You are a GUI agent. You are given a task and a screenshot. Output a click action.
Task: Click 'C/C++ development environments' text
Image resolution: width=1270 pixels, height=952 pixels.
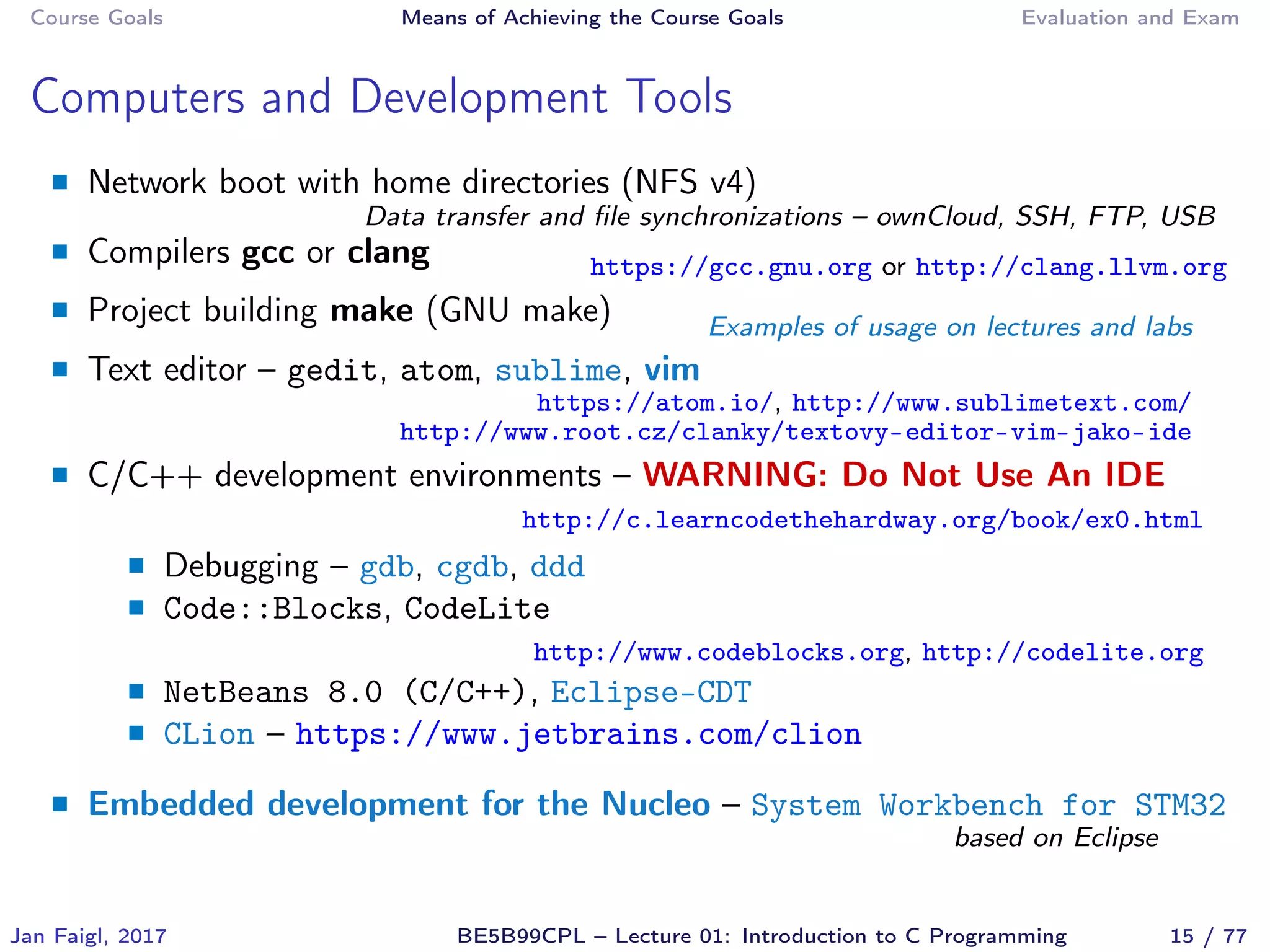click(x=345, y=475)
